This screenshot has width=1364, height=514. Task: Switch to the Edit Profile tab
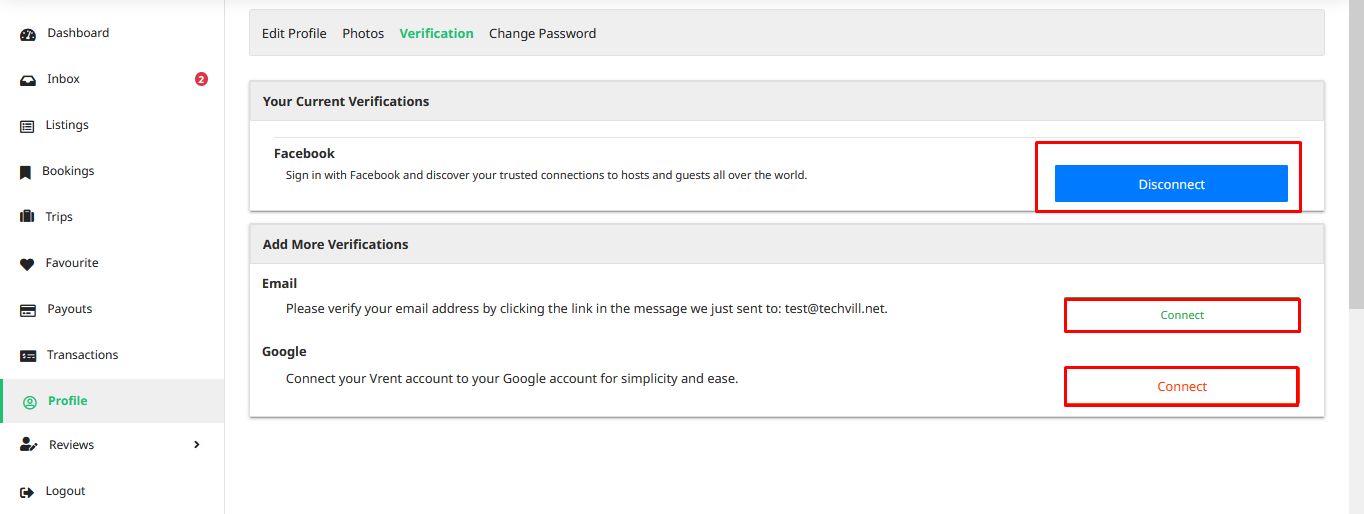coord(294,33)
